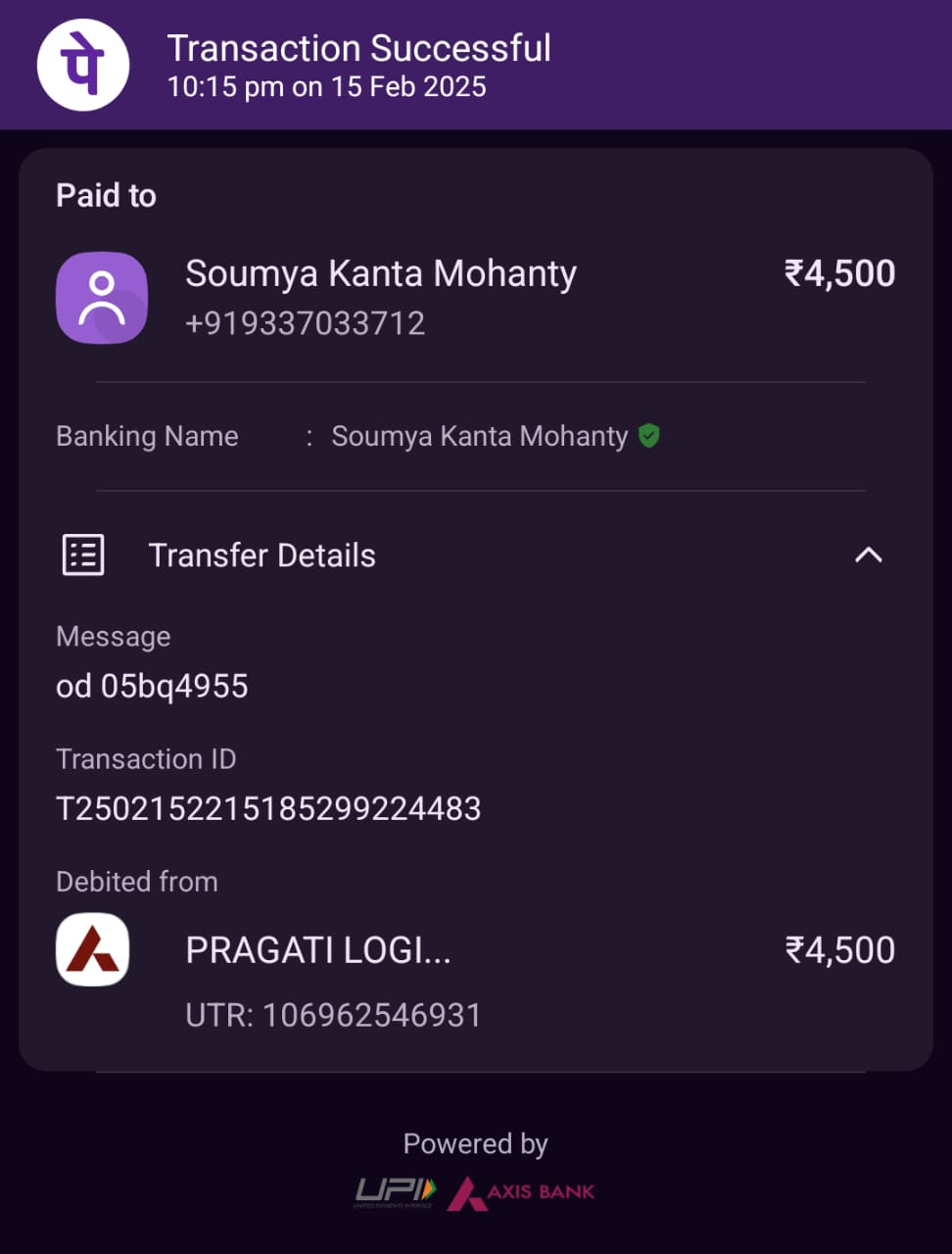Click the purple contact avatar icon
Screen dimensions: 952x1254
click(x=102, y=298)
